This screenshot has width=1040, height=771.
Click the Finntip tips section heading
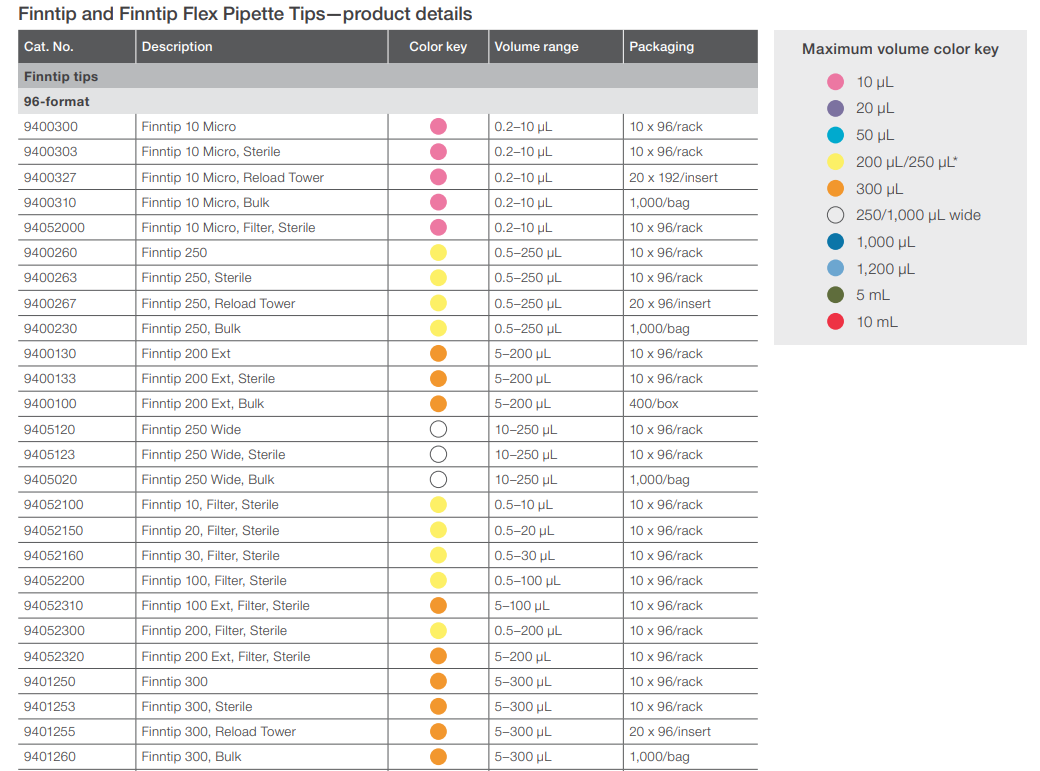click(61, 76)
